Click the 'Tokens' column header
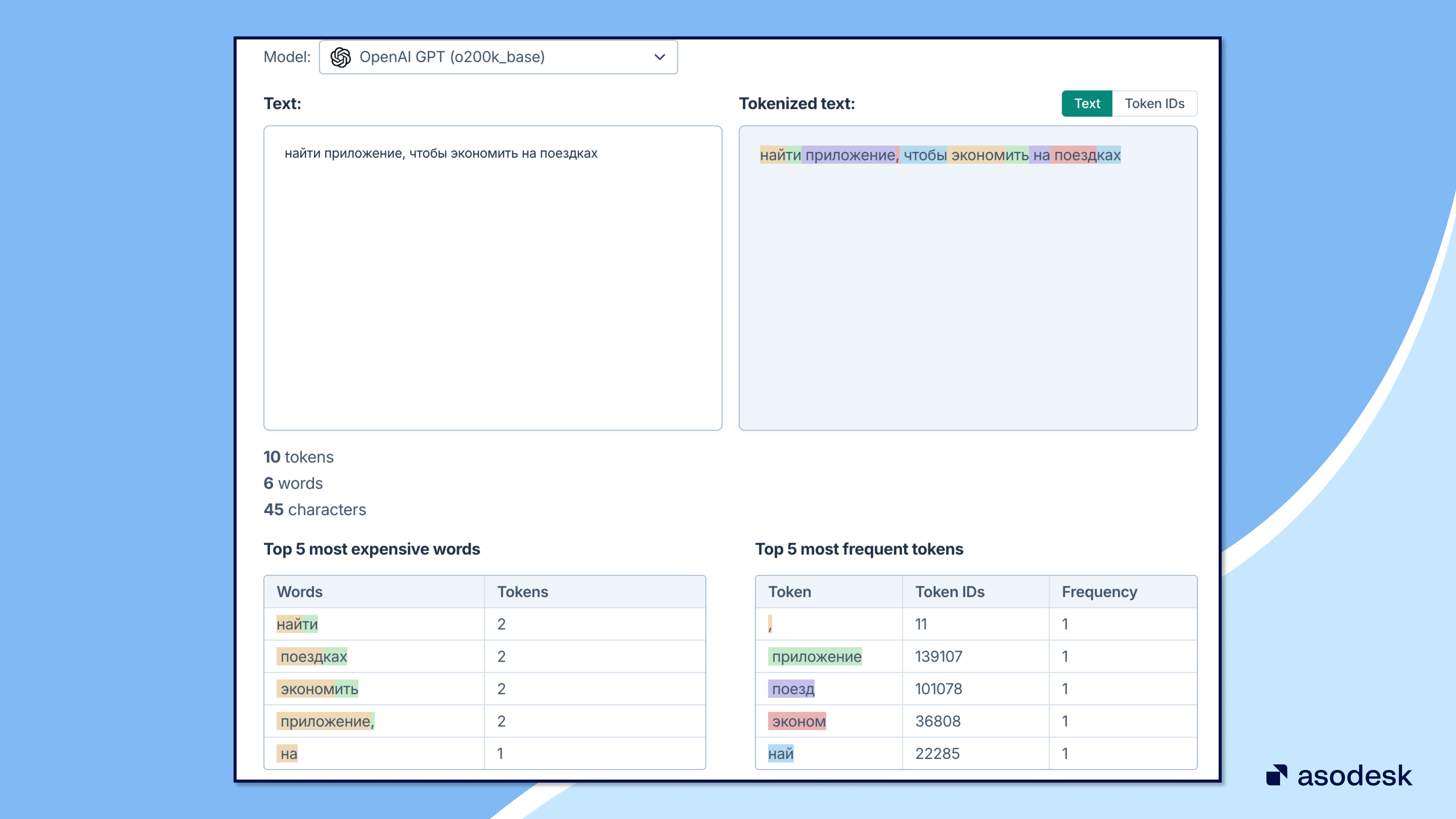1456x819 pixels. pos(522,592)
